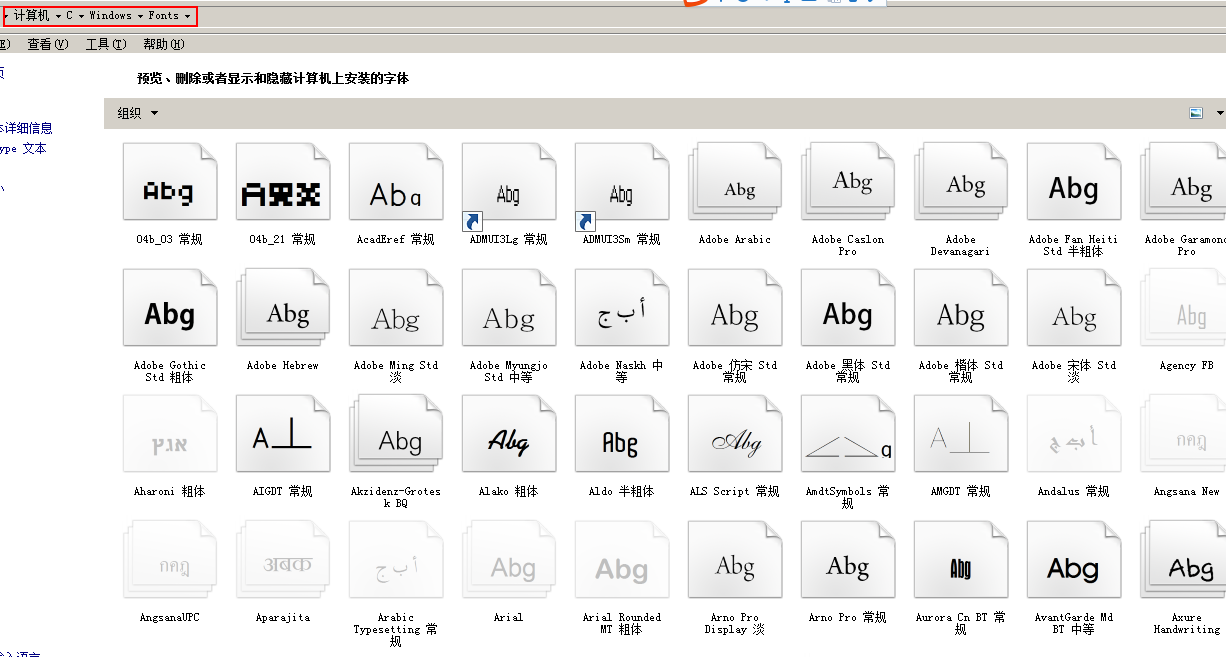Select Adobe 仿宋 Std 常规 font
The image size is (1226, 657).
click(x=734, y=308)
